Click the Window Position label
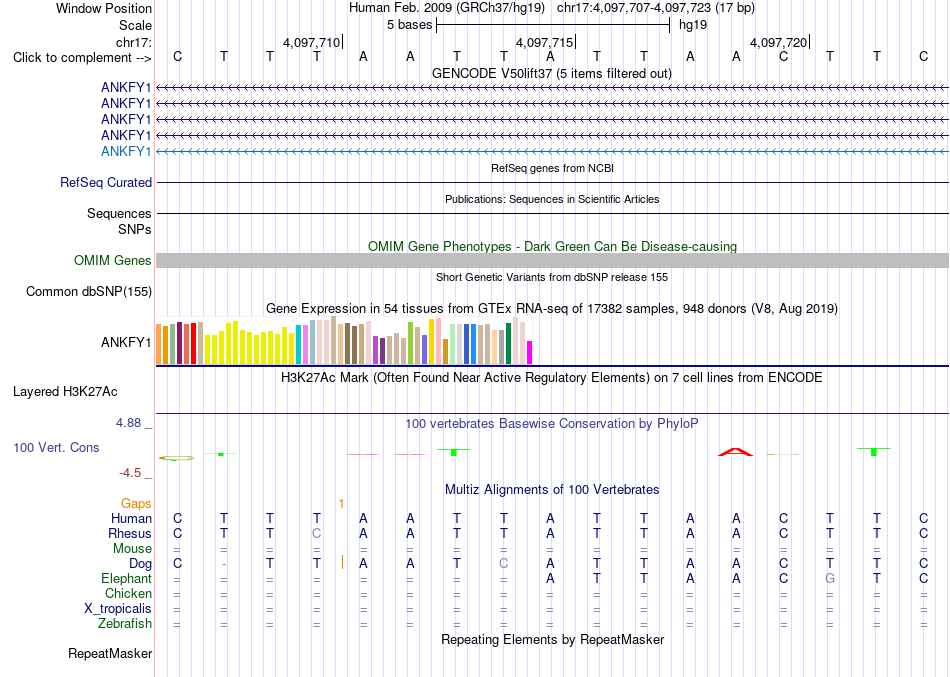 coord(104,8)
